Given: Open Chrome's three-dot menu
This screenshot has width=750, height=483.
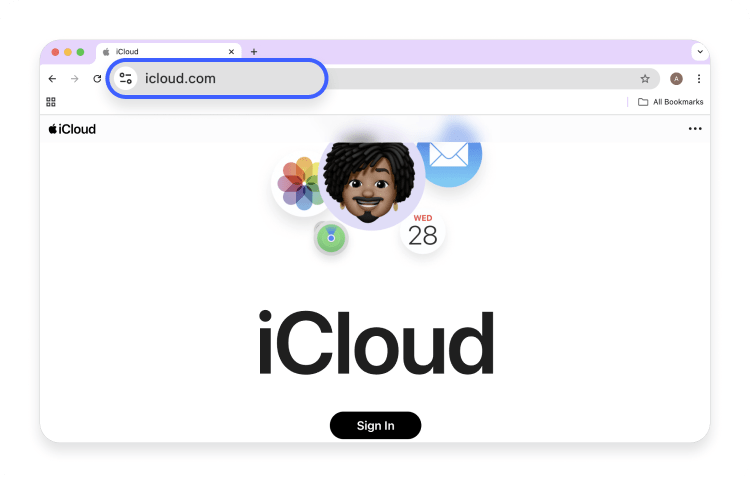Looking at the screenshot, I should (699, 79).
